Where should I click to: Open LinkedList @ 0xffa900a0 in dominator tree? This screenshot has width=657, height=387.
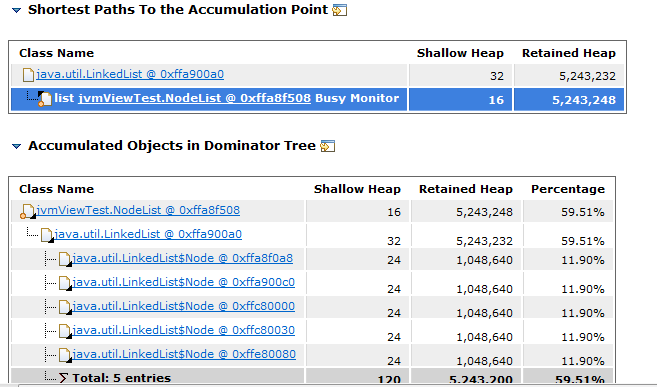coord(148,234)
